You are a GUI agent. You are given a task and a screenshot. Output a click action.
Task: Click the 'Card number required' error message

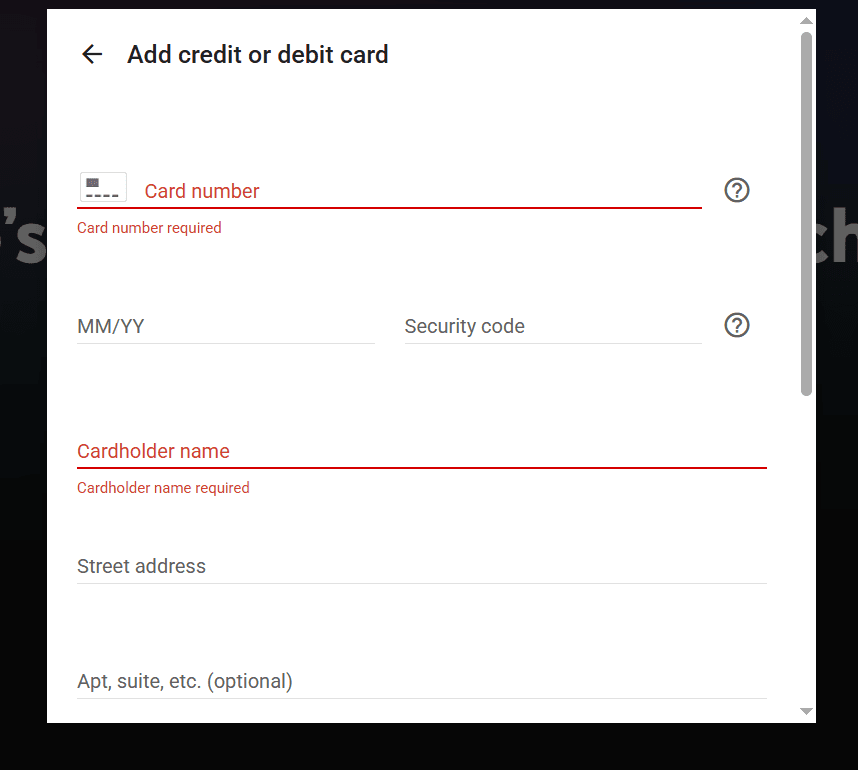pyautogui.click(x=149, y=228)
